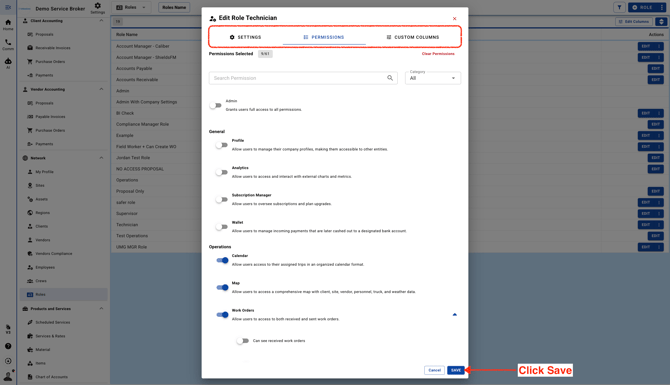This screenshot has width=670, height=385.
Task: Disable the Work Orders permission switch
Action: pyautogui.click(x=222, y=315)
